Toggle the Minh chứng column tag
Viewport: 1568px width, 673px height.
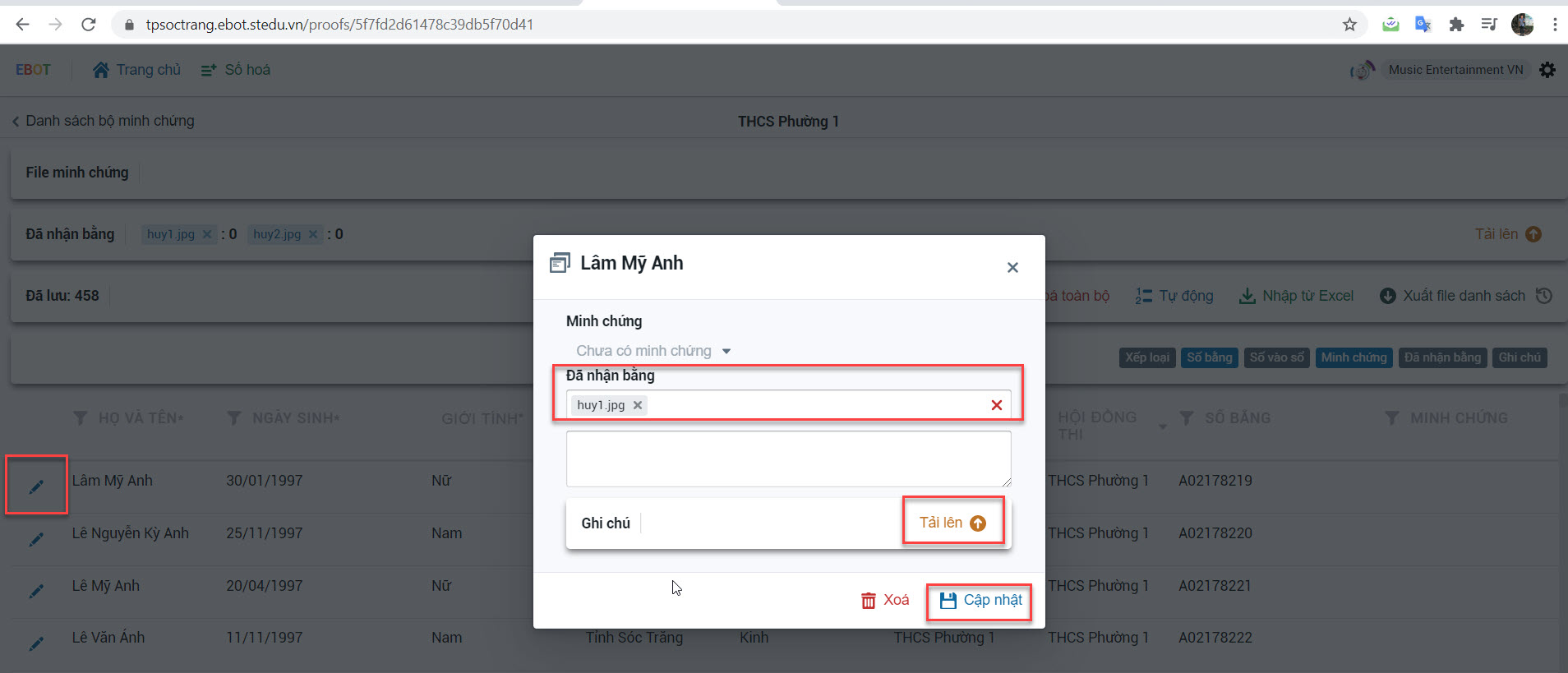click(1354, 357)
